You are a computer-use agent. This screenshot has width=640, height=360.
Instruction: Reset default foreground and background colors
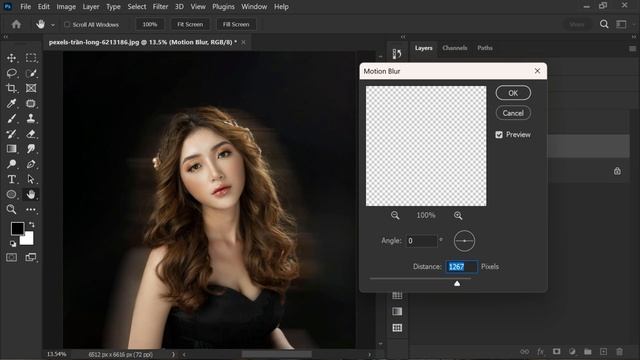(x=13, y=244)
